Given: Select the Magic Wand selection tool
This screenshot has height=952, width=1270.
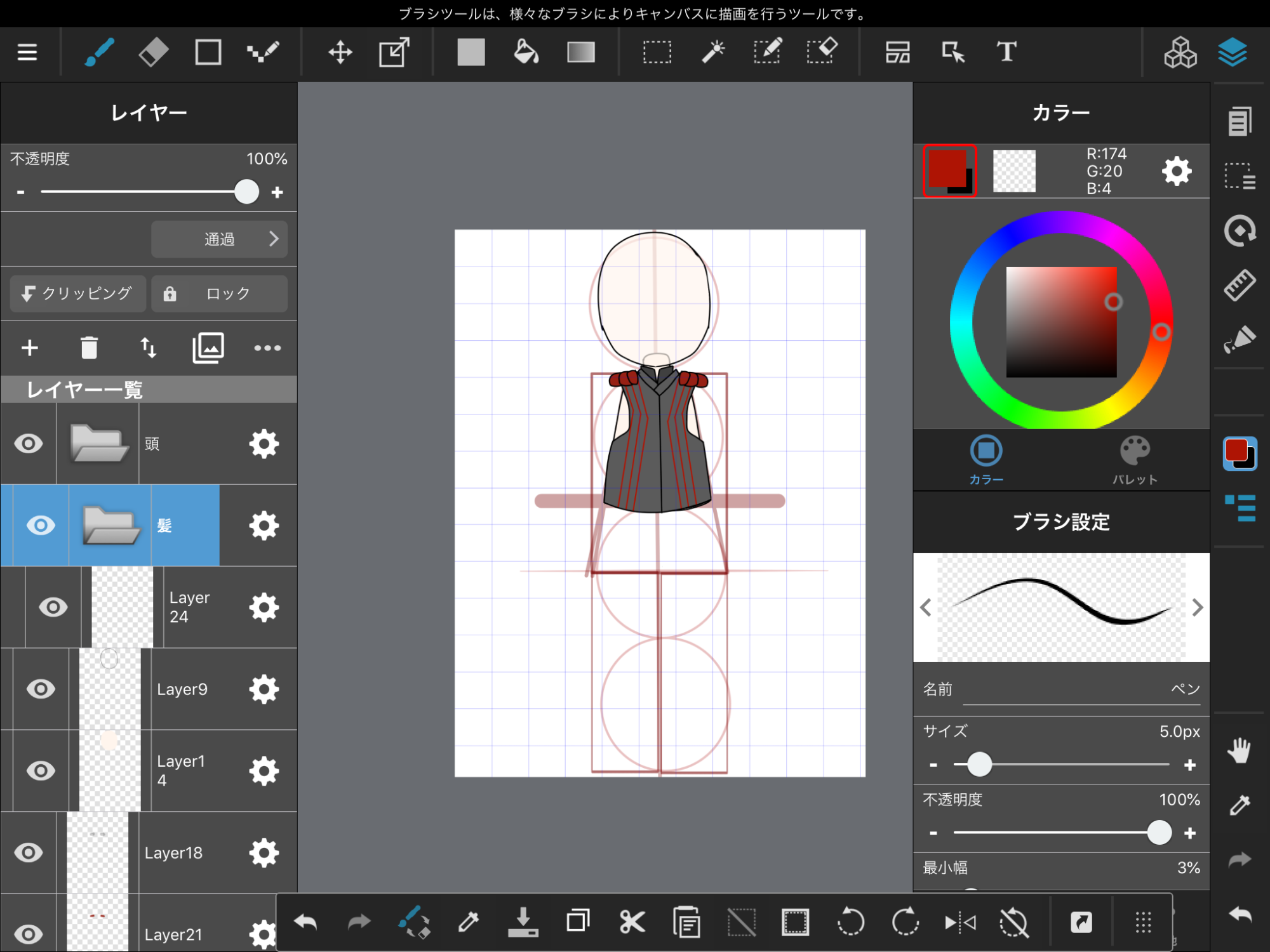Looking at the screenshot, I should pyautogui.click(x=712, y=52).
